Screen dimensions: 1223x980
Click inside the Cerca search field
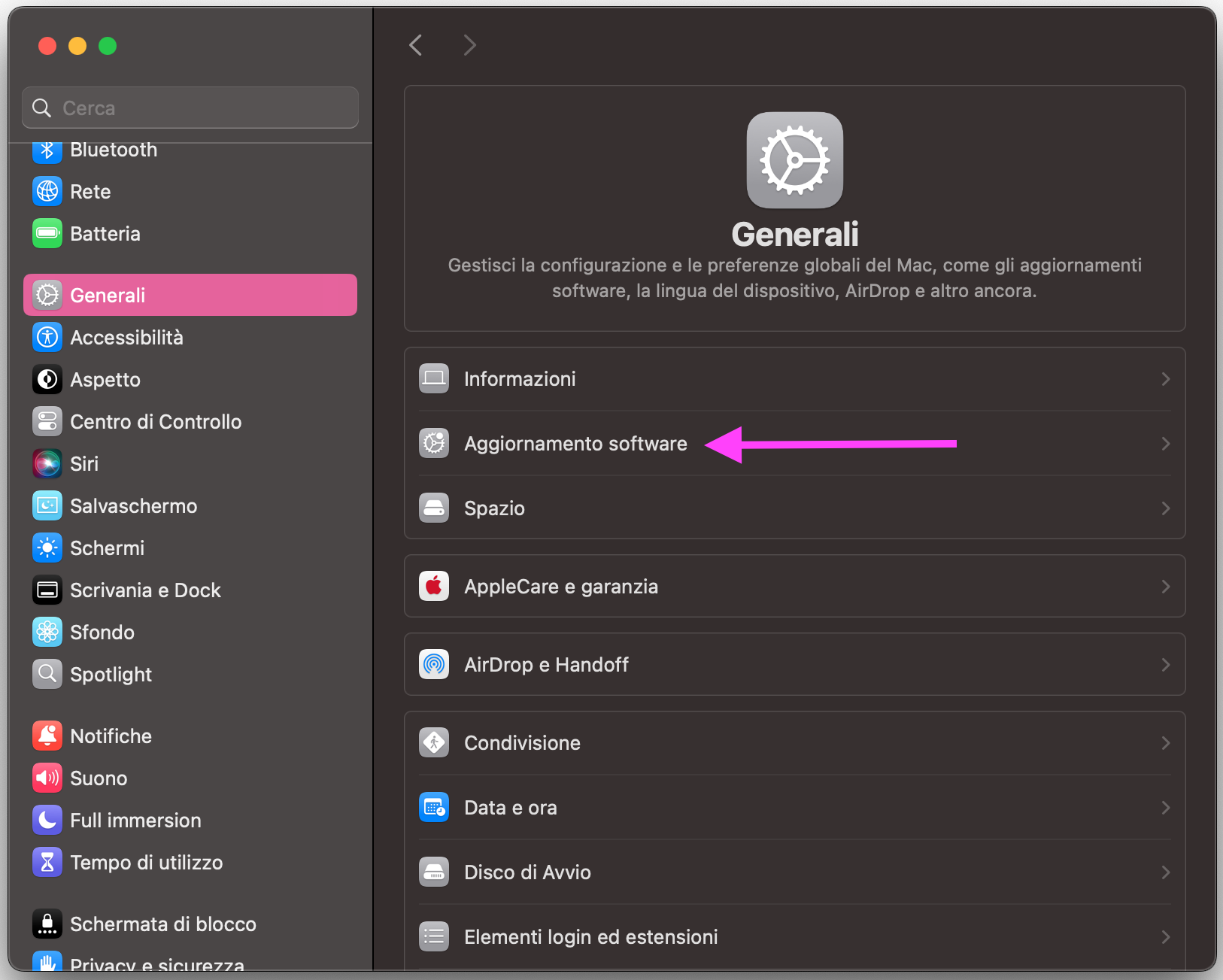point(190,108)
